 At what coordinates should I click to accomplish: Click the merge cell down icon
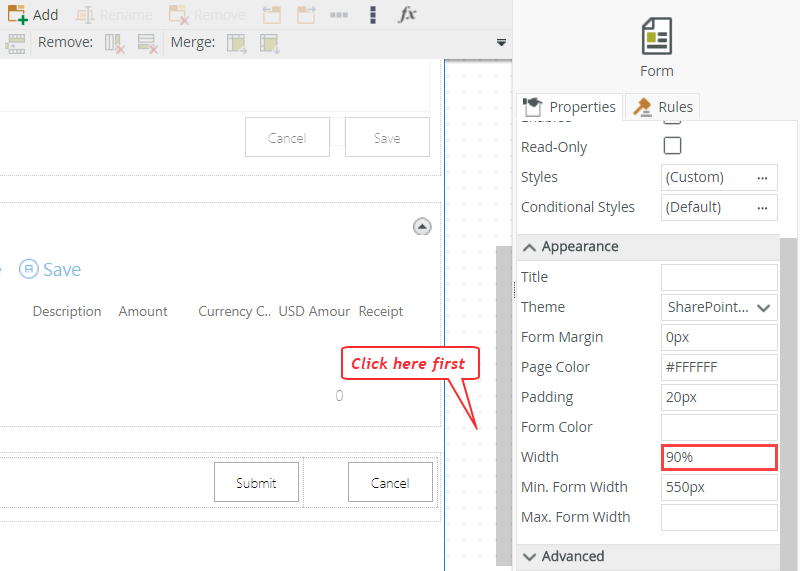(269, 44)
